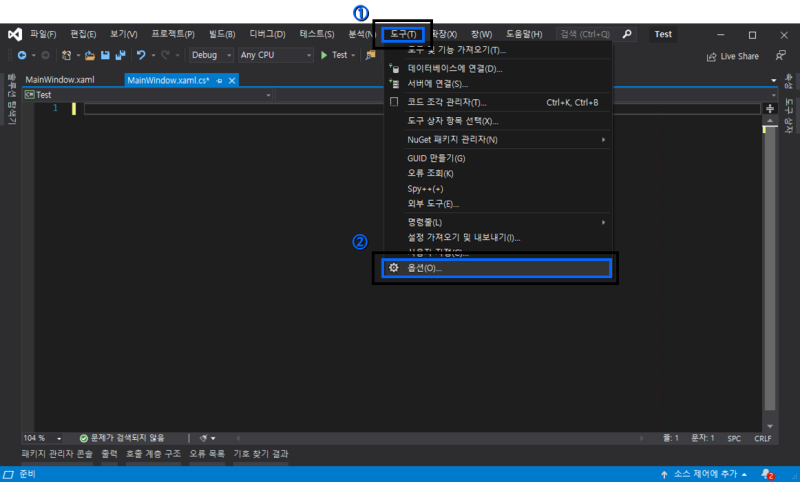Open the dropdown arrow next to undo

[x=153, y=55]
